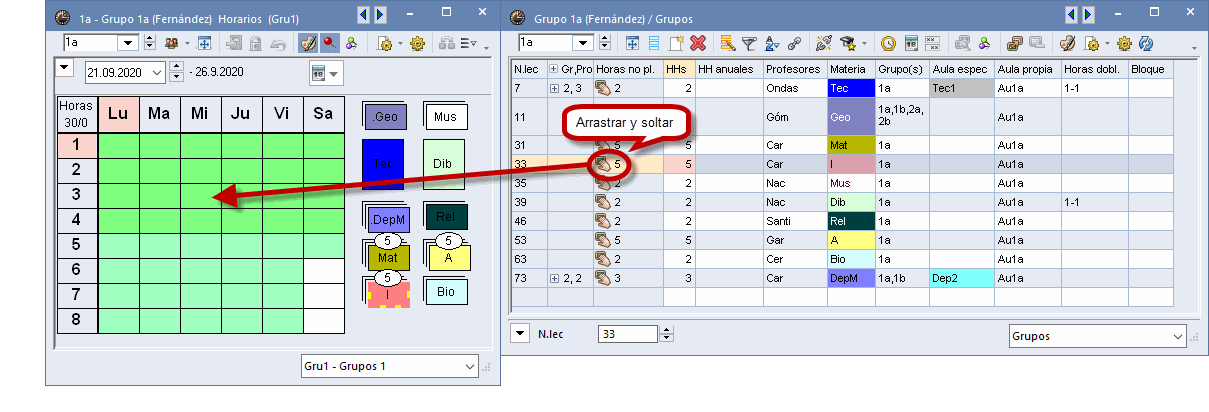This screenshot has width=1209, height=412.
Task: Select the Ju day column header
Action: pyautogui.click(x=241, y=113)
